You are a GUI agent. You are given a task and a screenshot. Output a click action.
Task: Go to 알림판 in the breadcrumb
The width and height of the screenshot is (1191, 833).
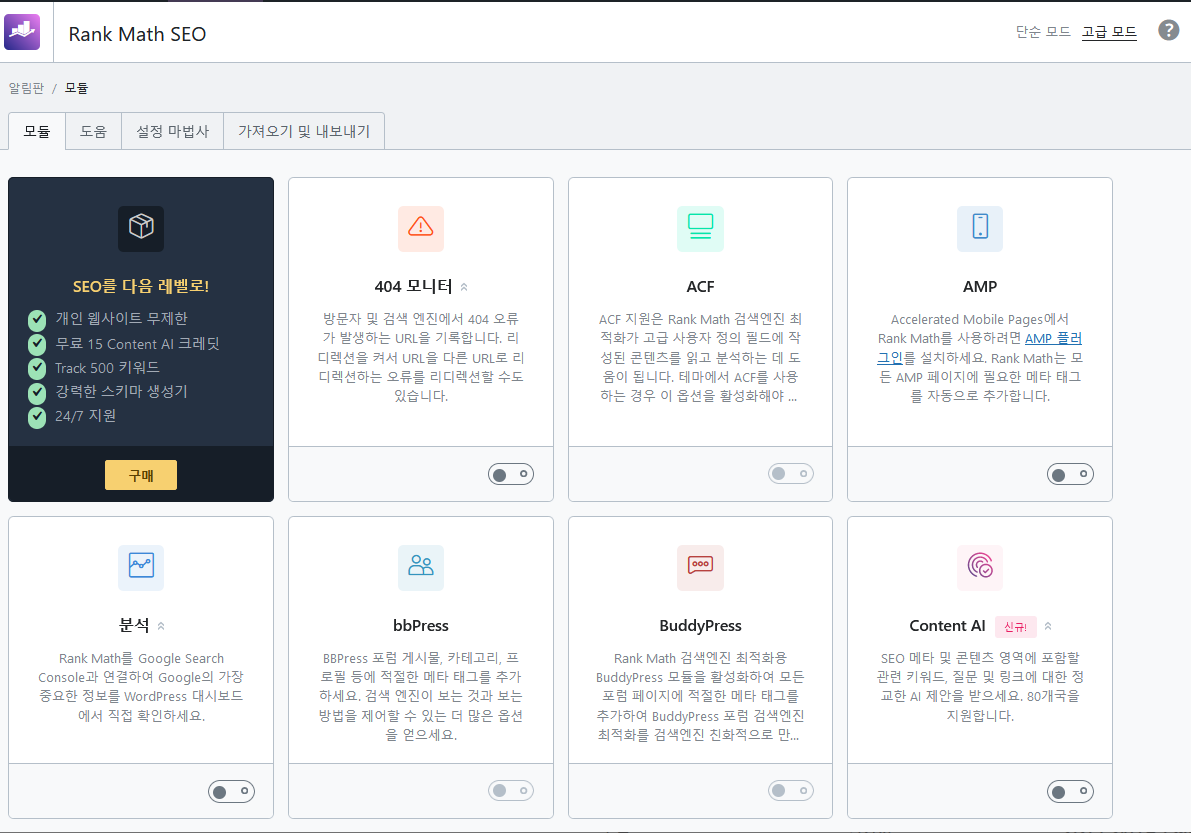(27, 88)
